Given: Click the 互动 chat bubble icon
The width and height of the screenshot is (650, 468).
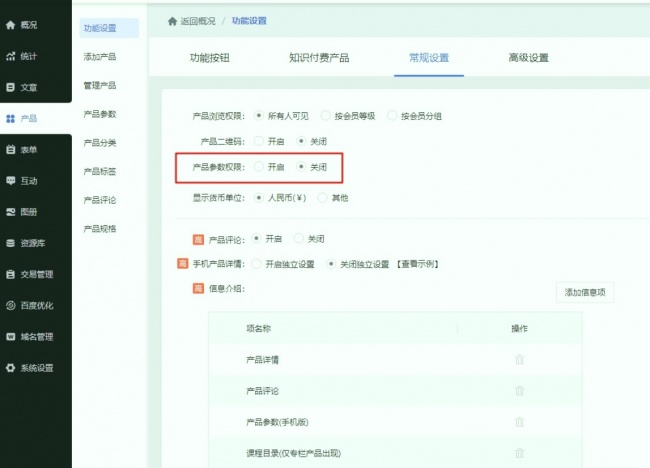Looking at the screenshot, I should [x=10, y=181].
